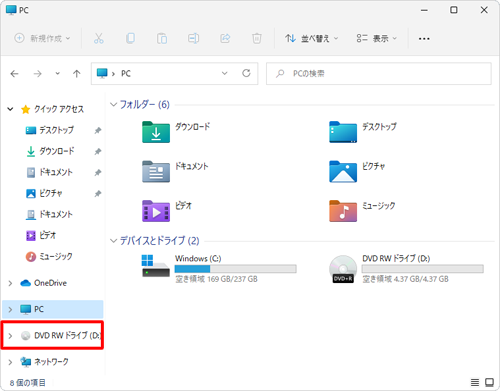
Task: Collapse the フォルダー (6) group
Action: 113,105
